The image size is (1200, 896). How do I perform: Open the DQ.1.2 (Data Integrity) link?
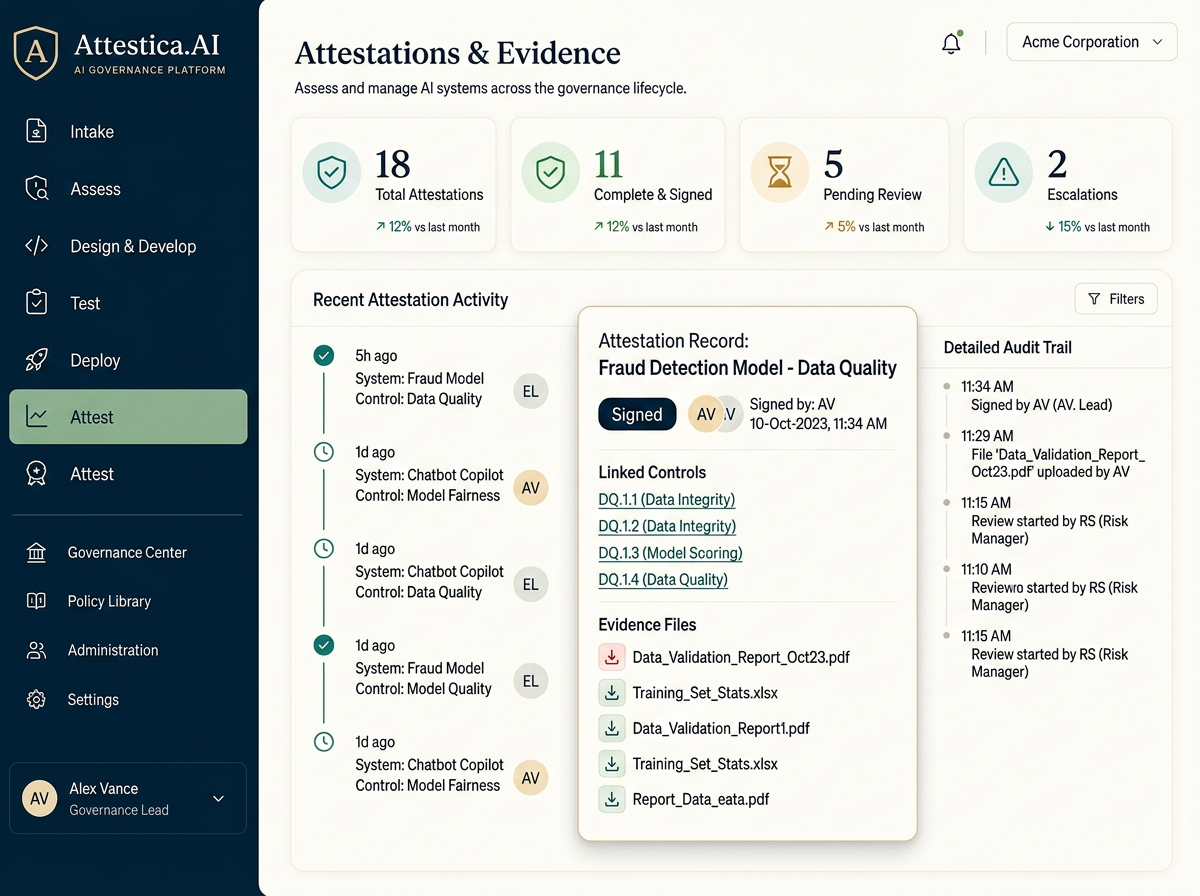click(667, 526)
